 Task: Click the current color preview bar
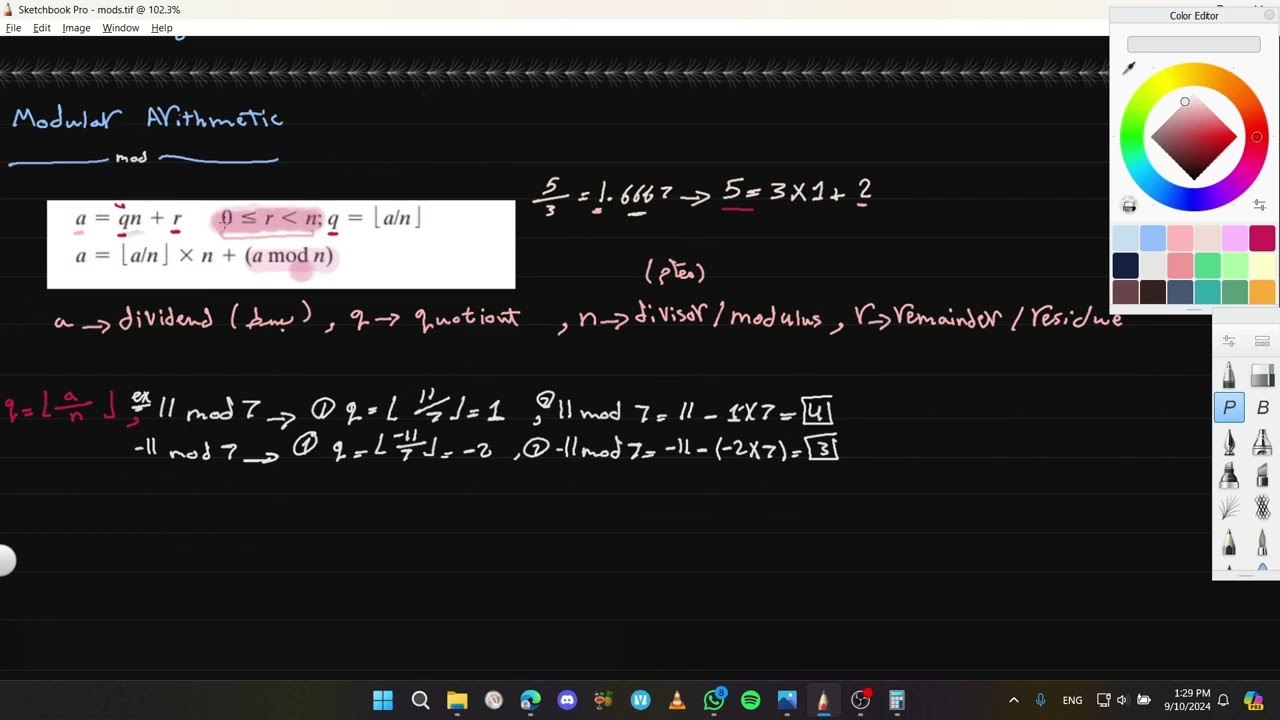[1193, 44]
